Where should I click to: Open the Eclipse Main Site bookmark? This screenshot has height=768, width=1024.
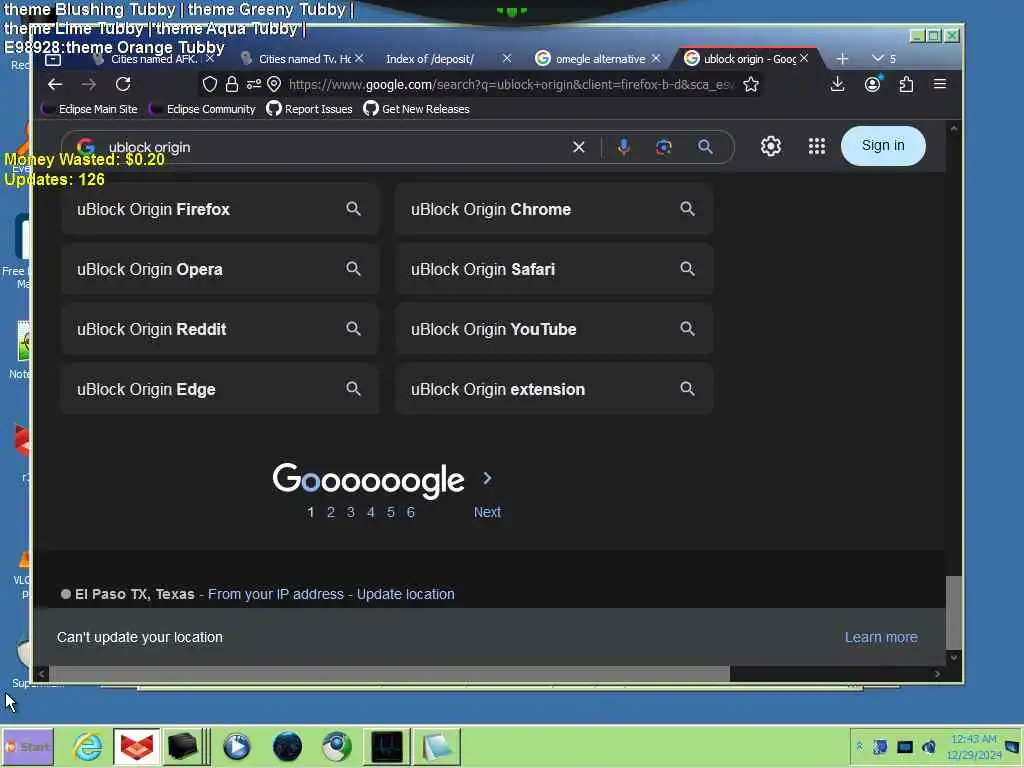(x=89, y=109)
